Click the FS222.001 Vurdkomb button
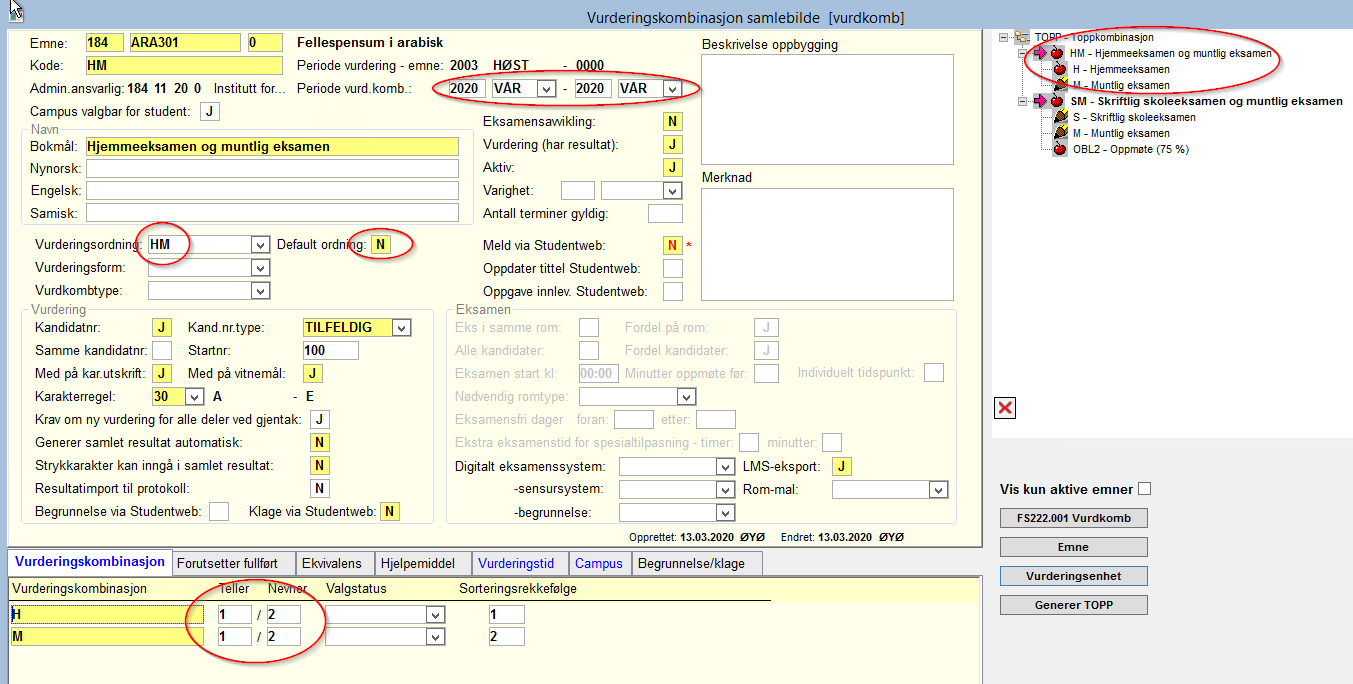Viewport: 1353px width, 684px height. tap(1073, 518)
